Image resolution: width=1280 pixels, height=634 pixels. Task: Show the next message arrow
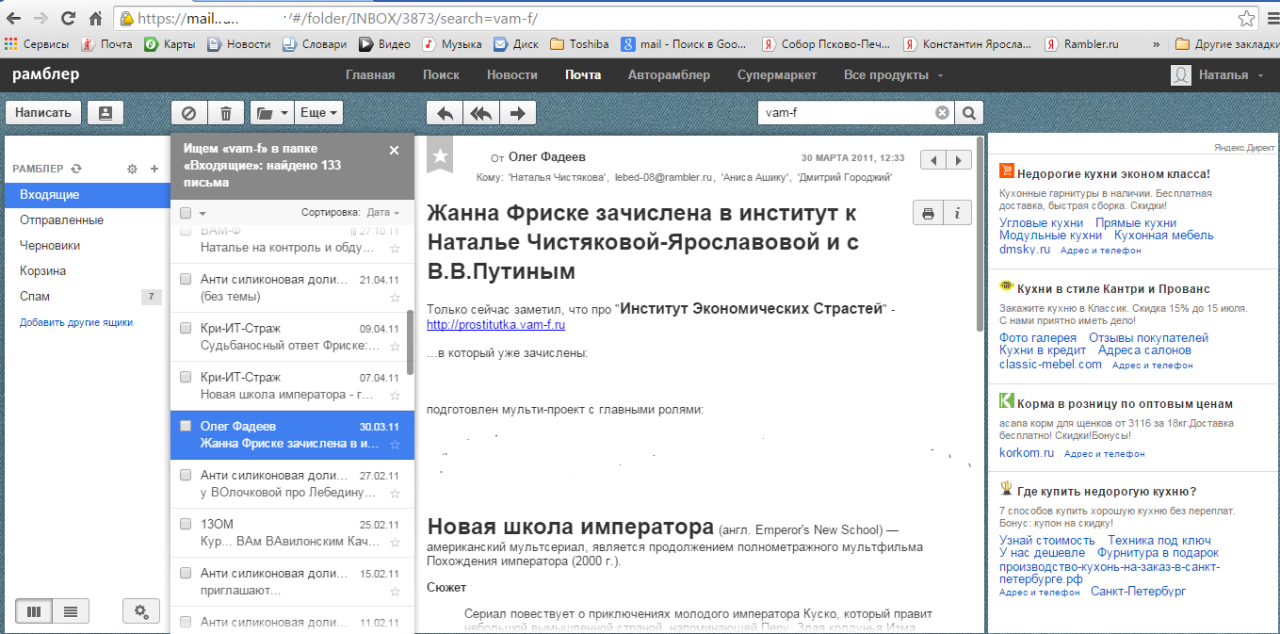pyautogui.click(x=959, y=160)
